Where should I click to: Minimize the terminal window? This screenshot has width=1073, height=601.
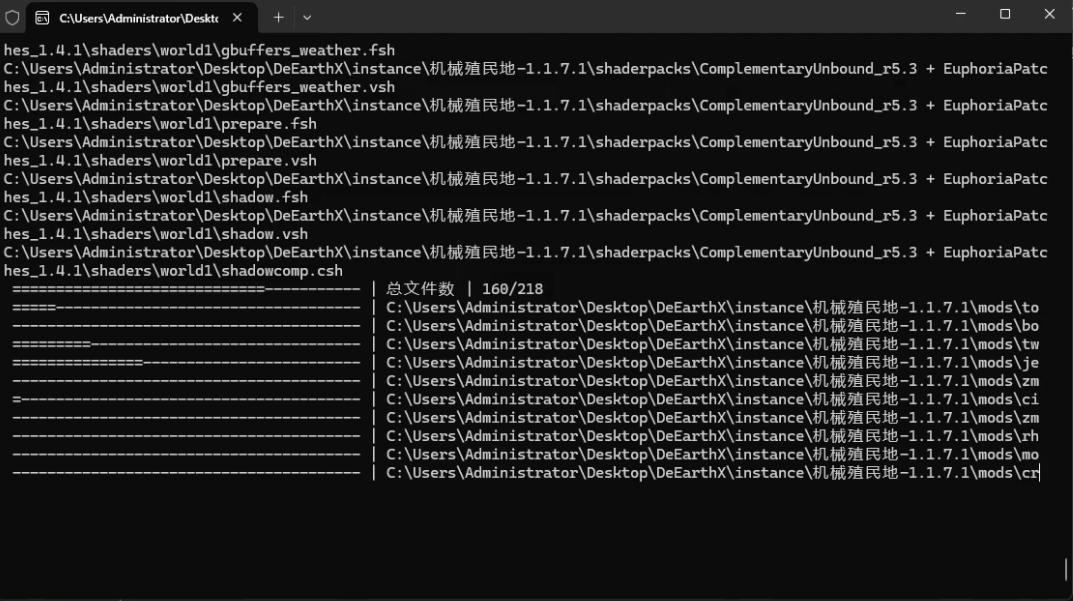click(960, 14)
